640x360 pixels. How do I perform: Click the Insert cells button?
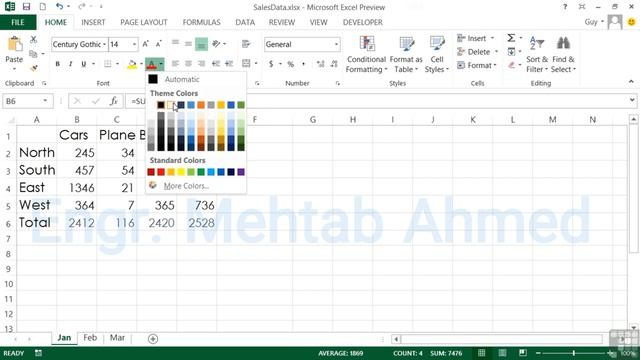pyautogui.click(x=476, y=38)
